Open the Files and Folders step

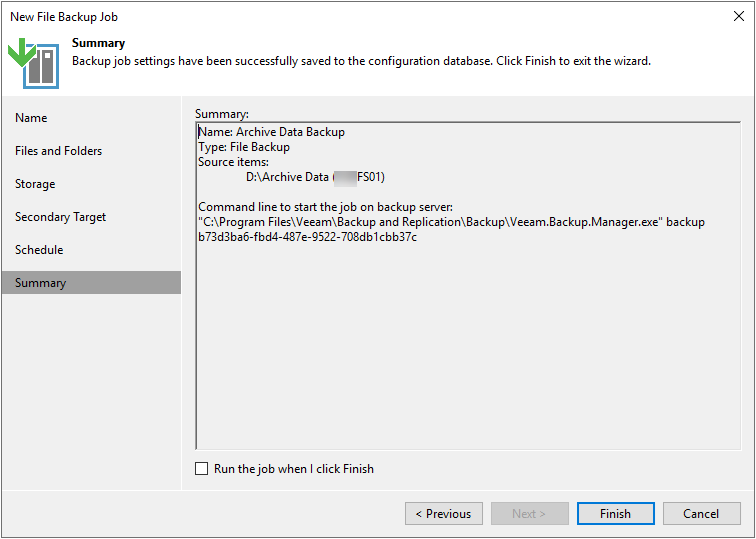click(58, 151)
